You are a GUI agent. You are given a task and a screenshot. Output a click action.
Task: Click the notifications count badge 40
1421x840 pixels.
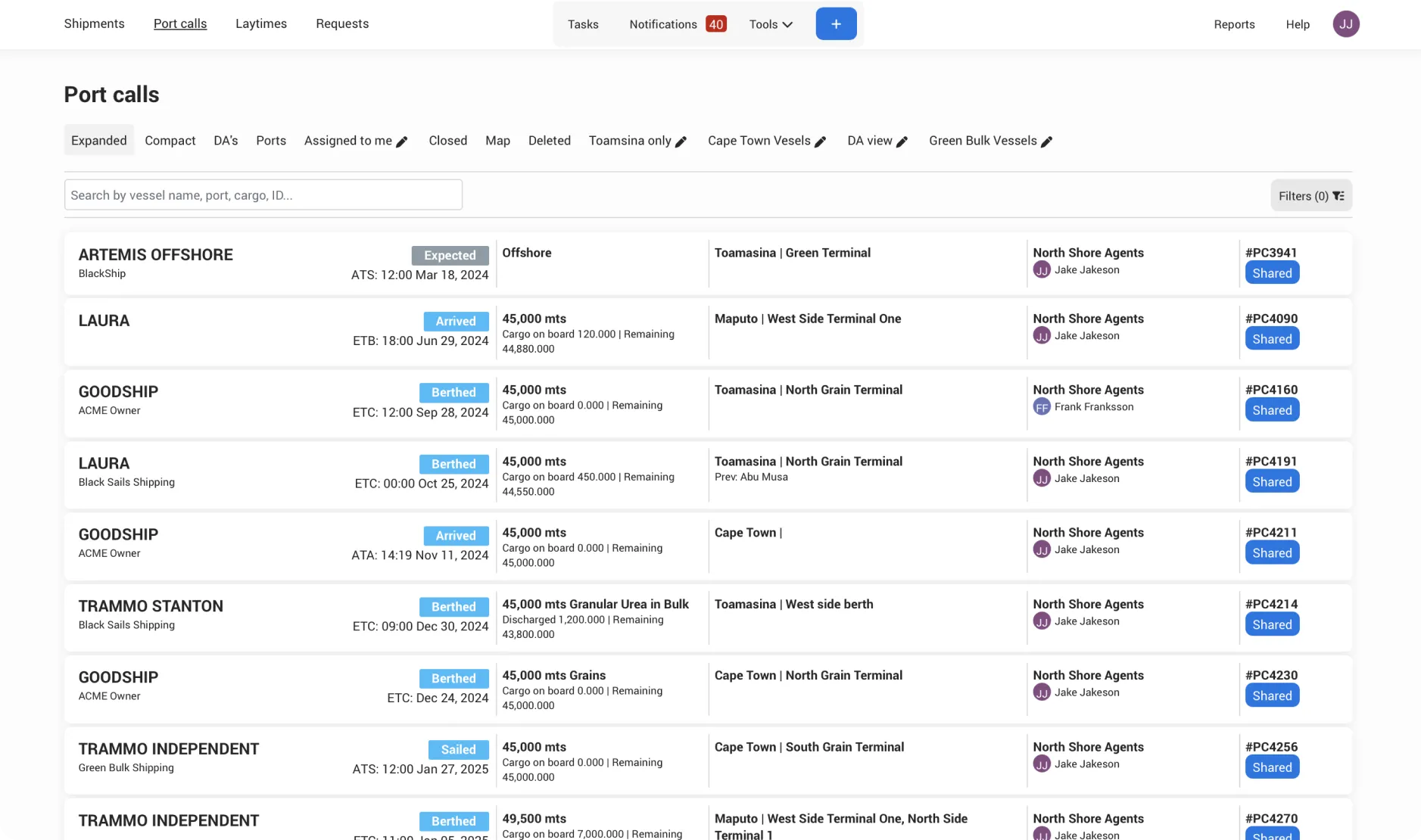pyautogui.click(x=715, y=24)
